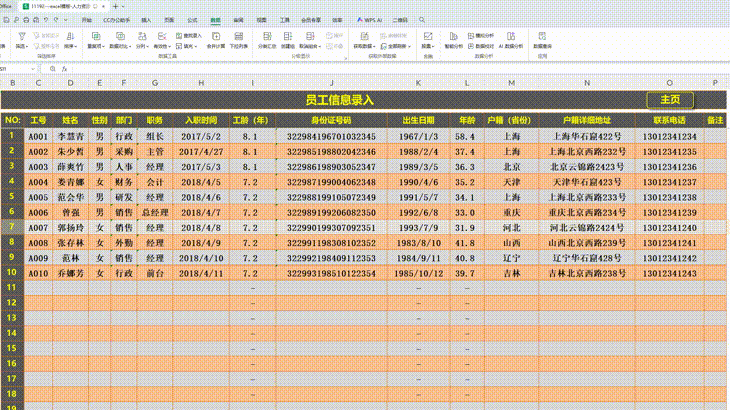Click the search magnifier icon beside tabs
The height and width of the screenshot is (410, 730).
[x=422, y=20]
